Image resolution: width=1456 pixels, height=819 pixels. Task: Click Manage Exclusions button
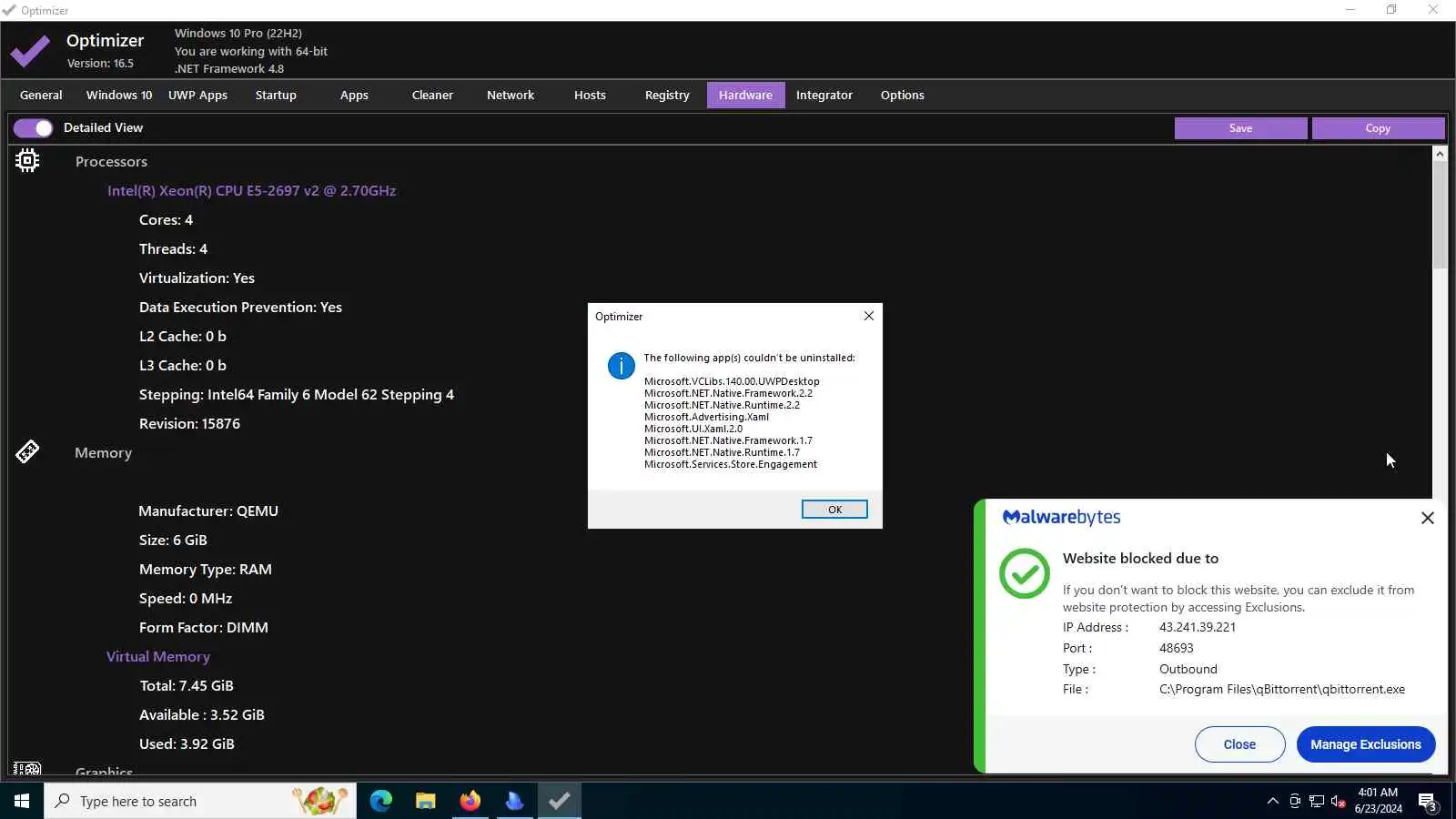[1366, 744]
